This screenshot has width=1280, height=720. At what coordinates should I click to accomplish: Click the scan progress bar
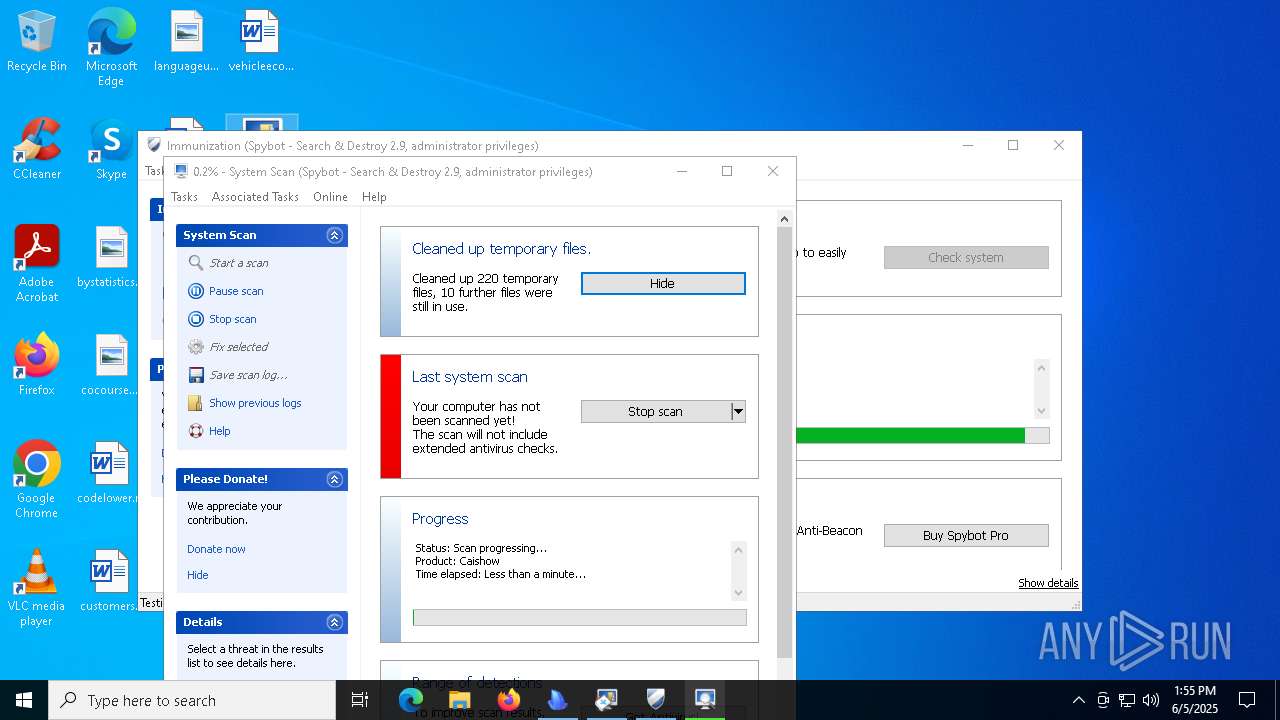(x=579, y=618)
